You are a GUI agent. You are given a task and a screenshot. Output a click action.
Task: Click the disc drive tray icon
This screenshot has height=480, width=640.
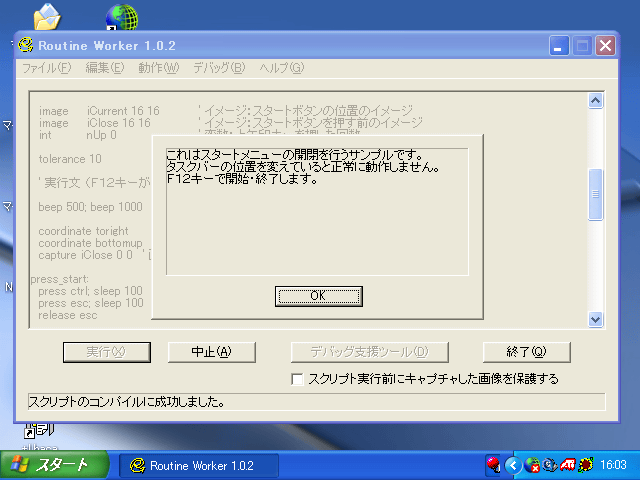pyautogui.click(x=549, y=465)
